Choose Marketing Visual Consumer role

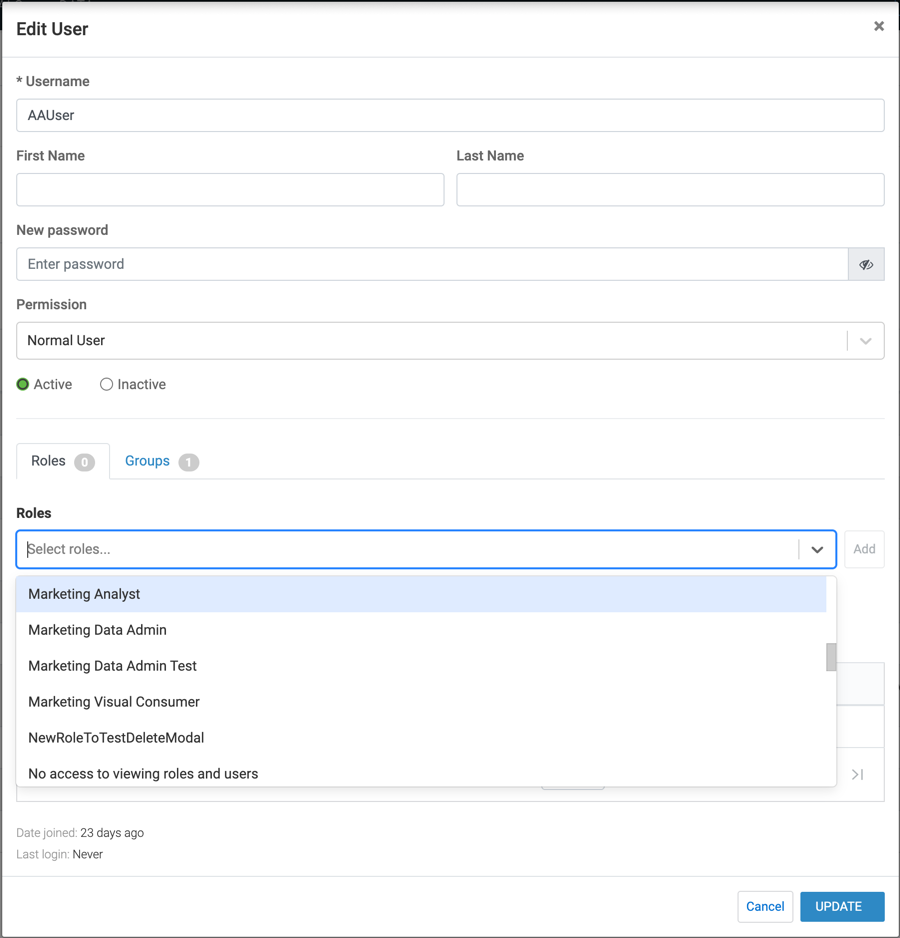click(x=114, y=702)
